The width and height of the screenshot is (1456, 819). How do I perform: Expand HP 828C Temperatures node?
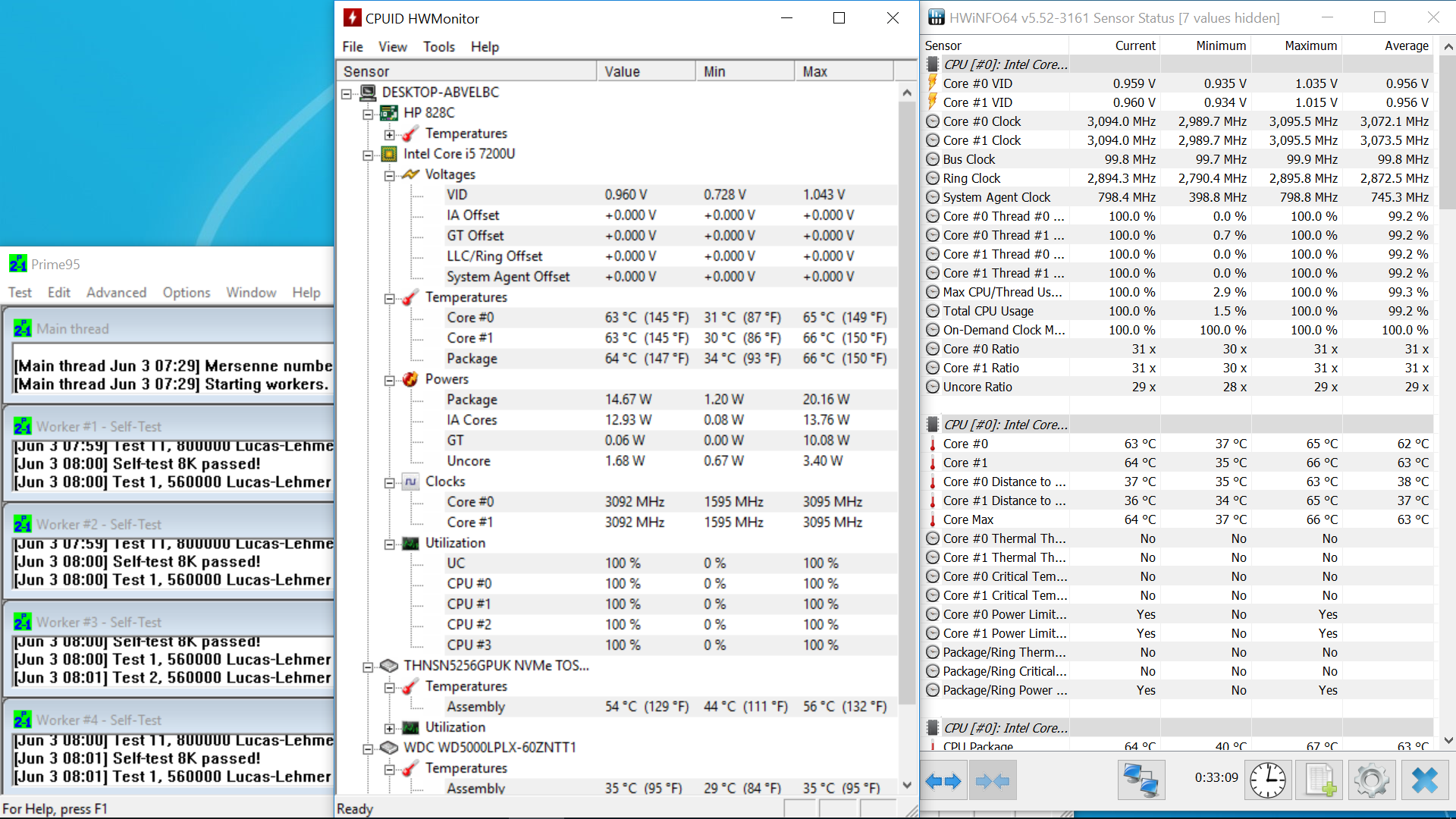(x=389, y=134)
